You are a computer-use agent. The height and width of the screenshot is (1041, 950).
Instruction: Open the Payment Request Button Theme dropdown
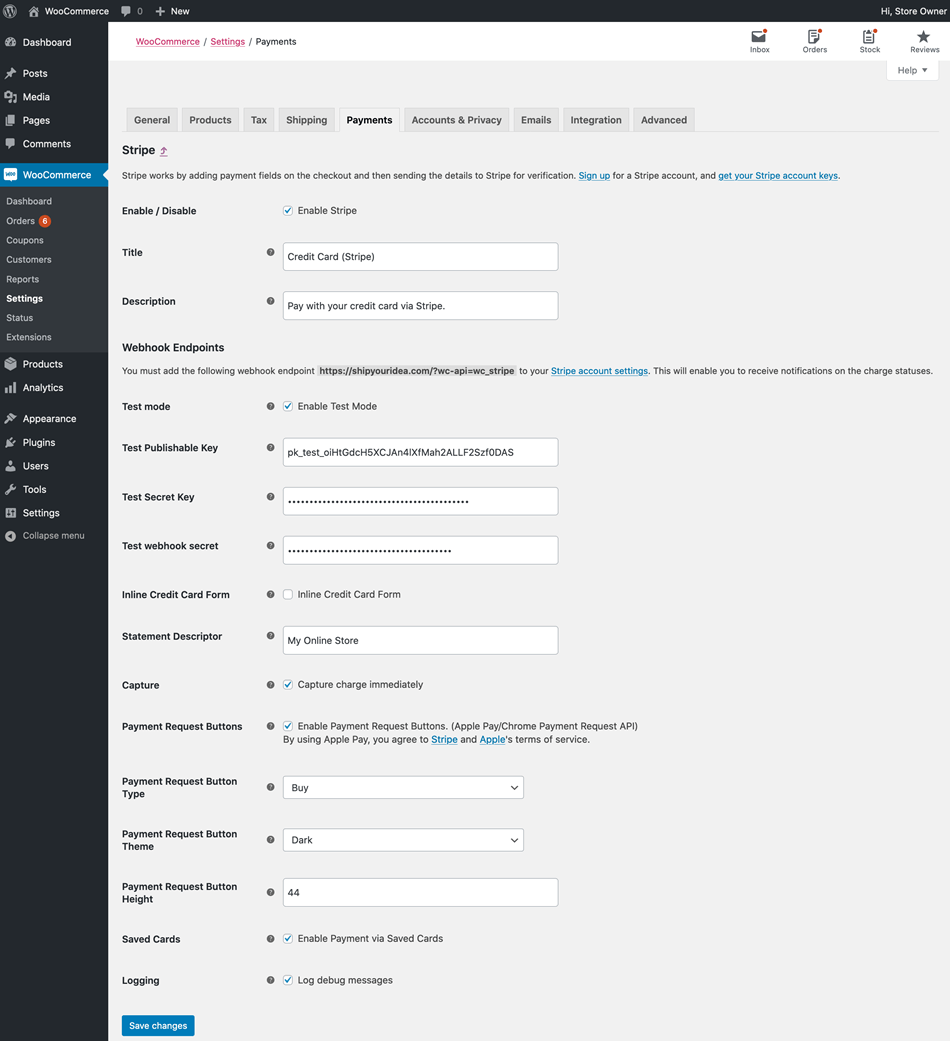click(403, 840)
